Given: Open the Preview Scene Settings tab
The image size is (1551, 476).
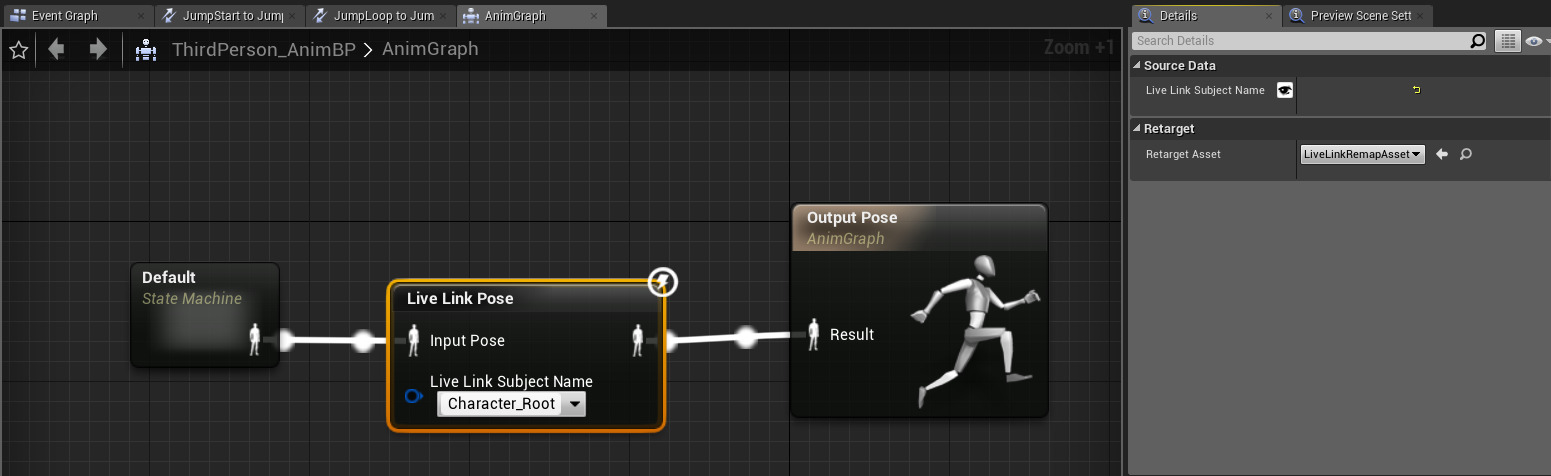Looking at the screenshot, I should point(1358,16).
